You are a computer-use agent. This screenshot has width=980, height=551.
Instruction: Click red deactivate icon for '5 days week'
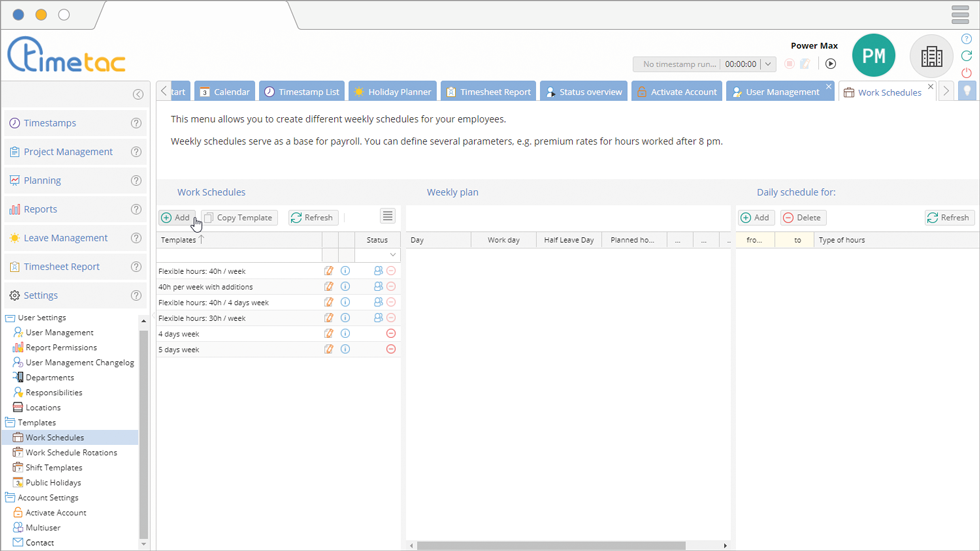coord(391,349)
